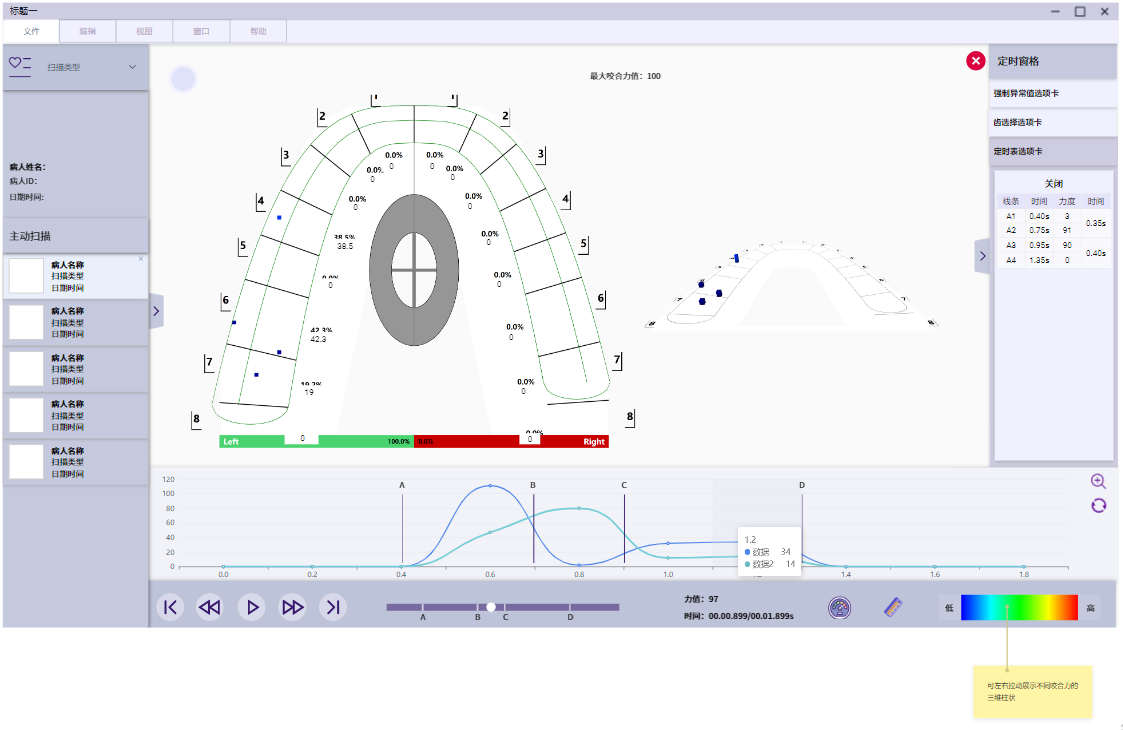This screenshot has width=1123, height=730.
Task: Select the first scan thumbnail in list
Action: coord(26,276)
